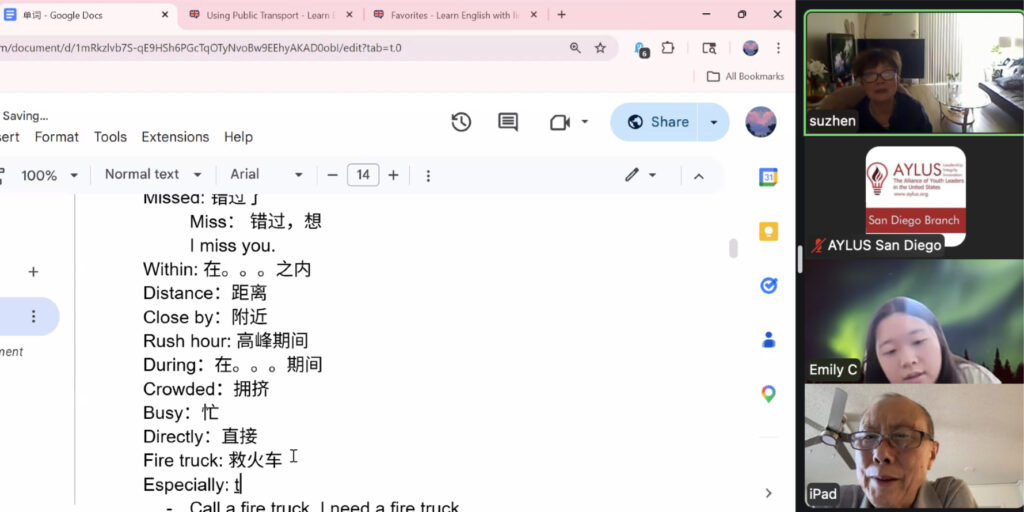
Task: Expand the Normal text style dropdown
Action: pos(153,175)
